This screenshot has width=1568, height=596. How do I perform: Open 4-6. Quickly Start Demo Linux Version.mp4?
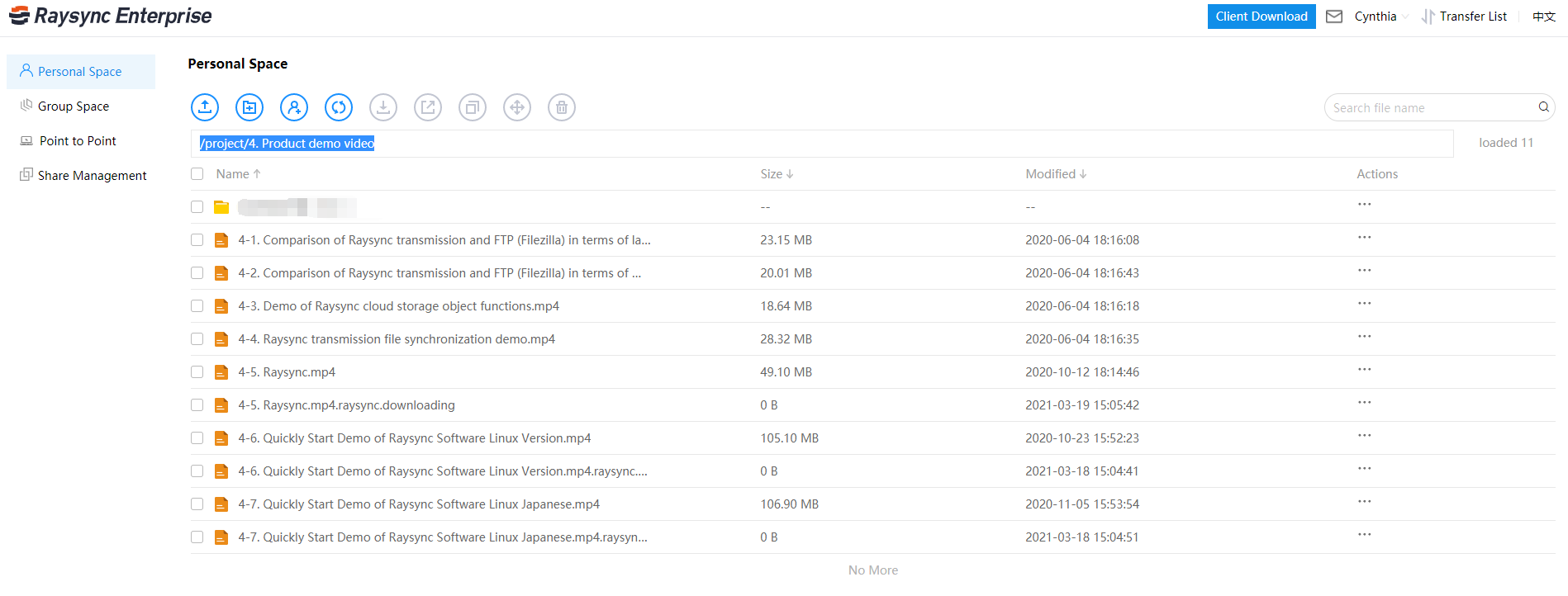(415, 438)
